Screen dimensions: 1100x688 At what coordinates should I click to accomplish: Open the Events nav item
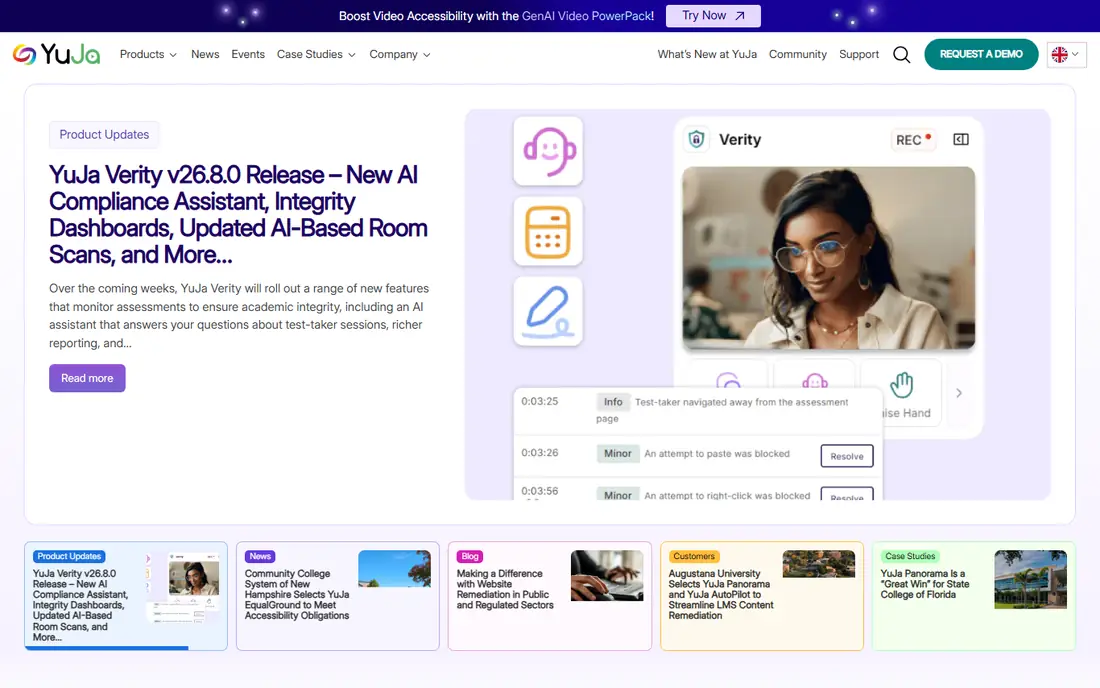(x=248, y=55)
